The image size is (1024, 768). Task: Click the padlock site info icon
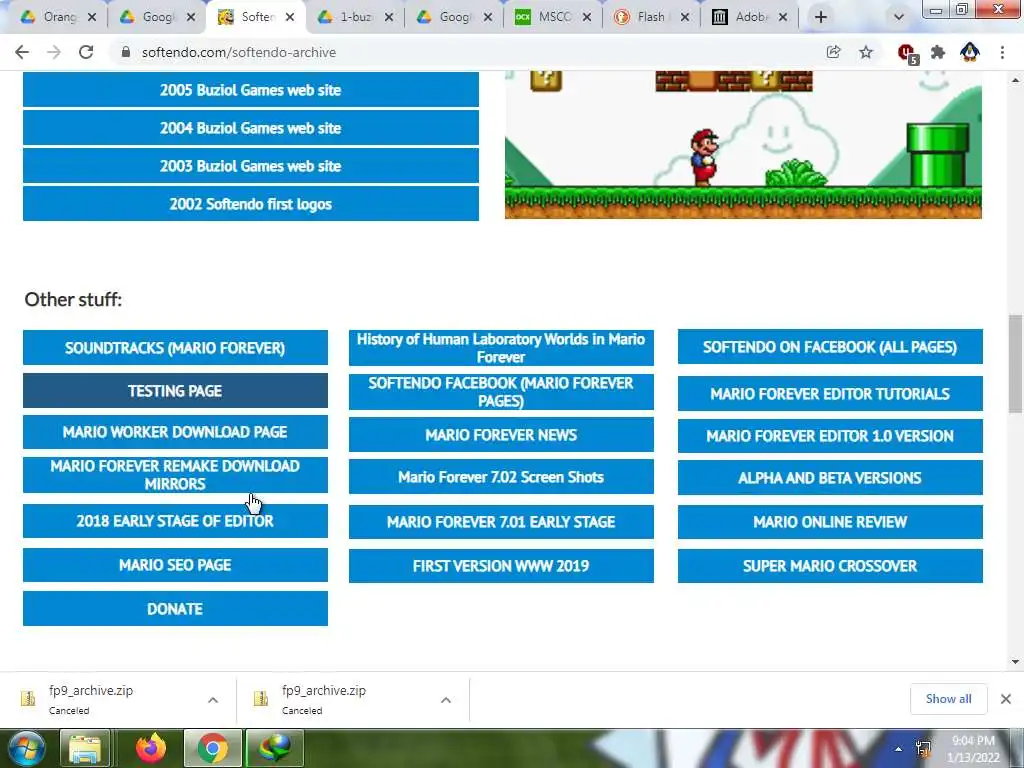click(126, 52)
